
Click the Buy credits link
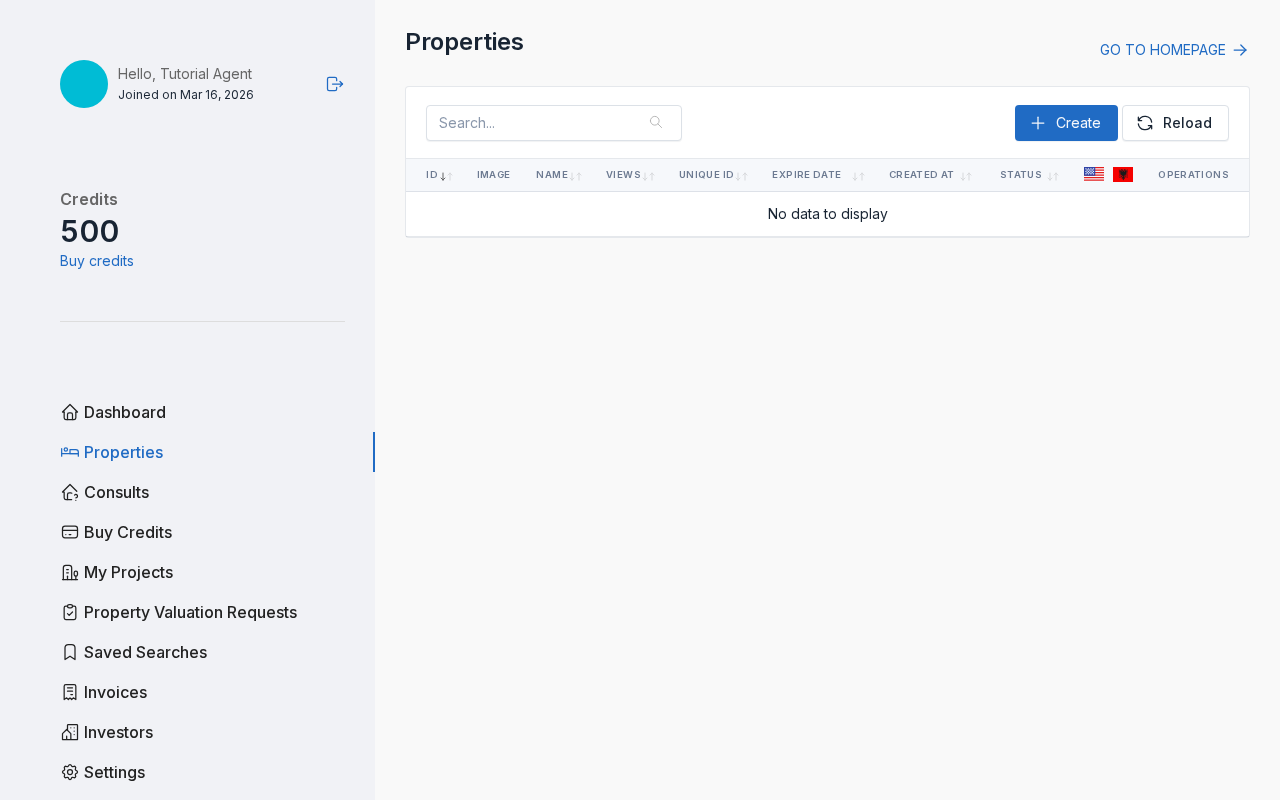pos(96,259)
